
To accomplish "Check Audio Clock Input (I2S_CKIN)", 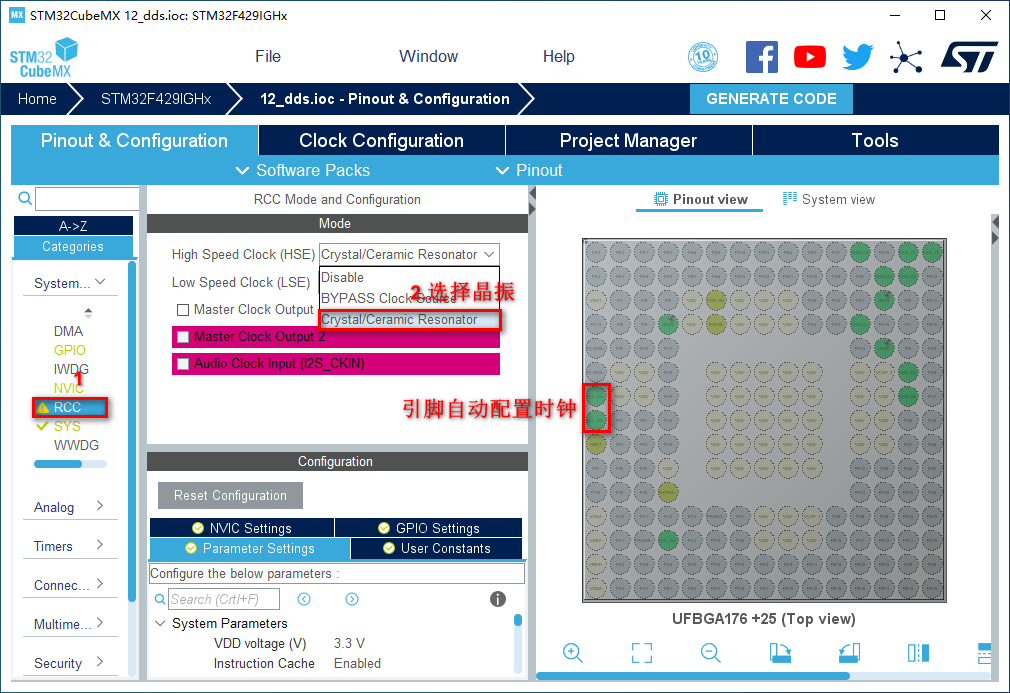I will (183, 364).
